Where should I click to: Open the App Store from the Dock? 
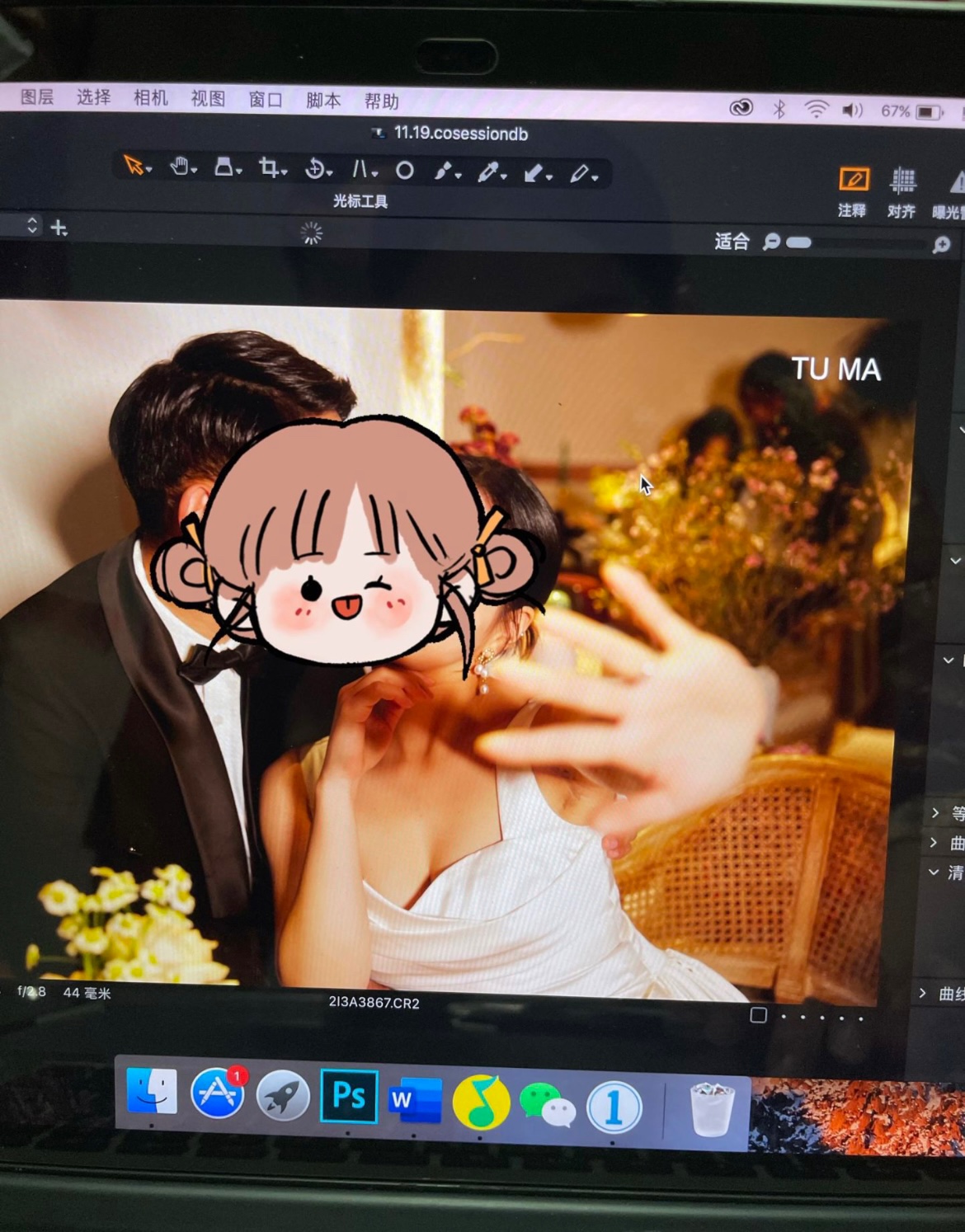[x=218, y=1093]
